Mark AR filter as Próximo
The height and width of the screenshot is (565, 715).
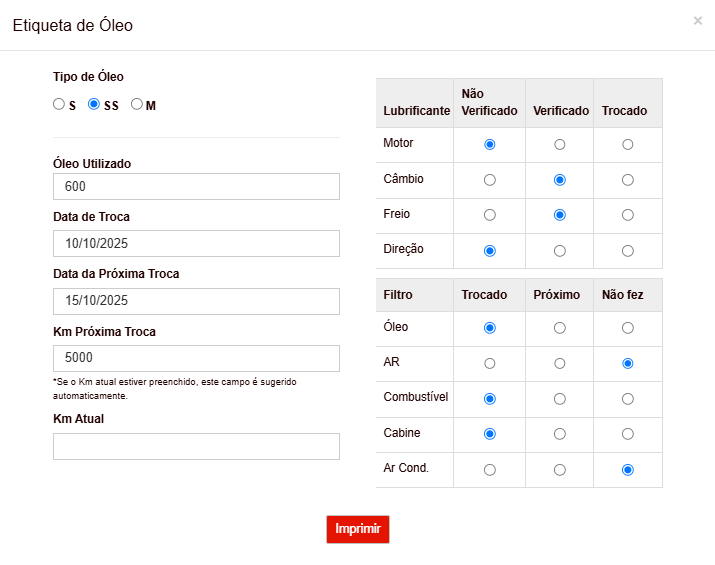click(x=560, y=363)
